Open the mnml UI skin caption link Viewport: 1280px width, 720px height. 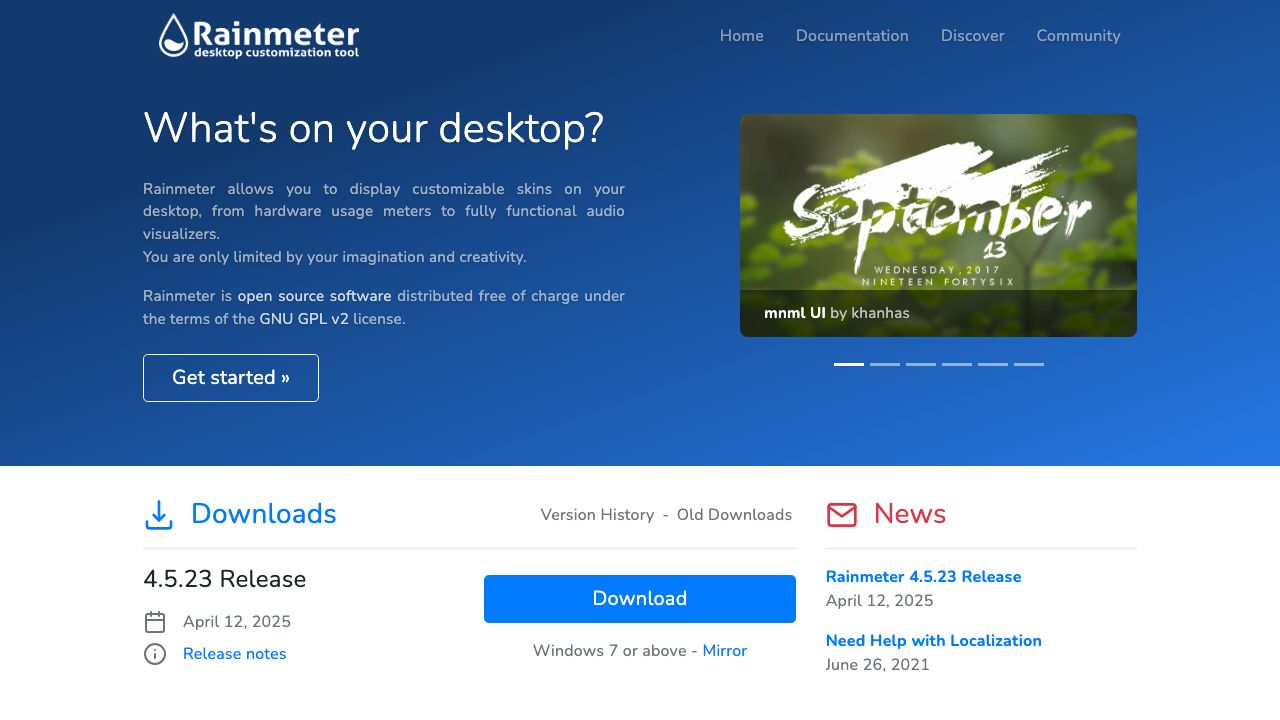click(x=795, y=313)
